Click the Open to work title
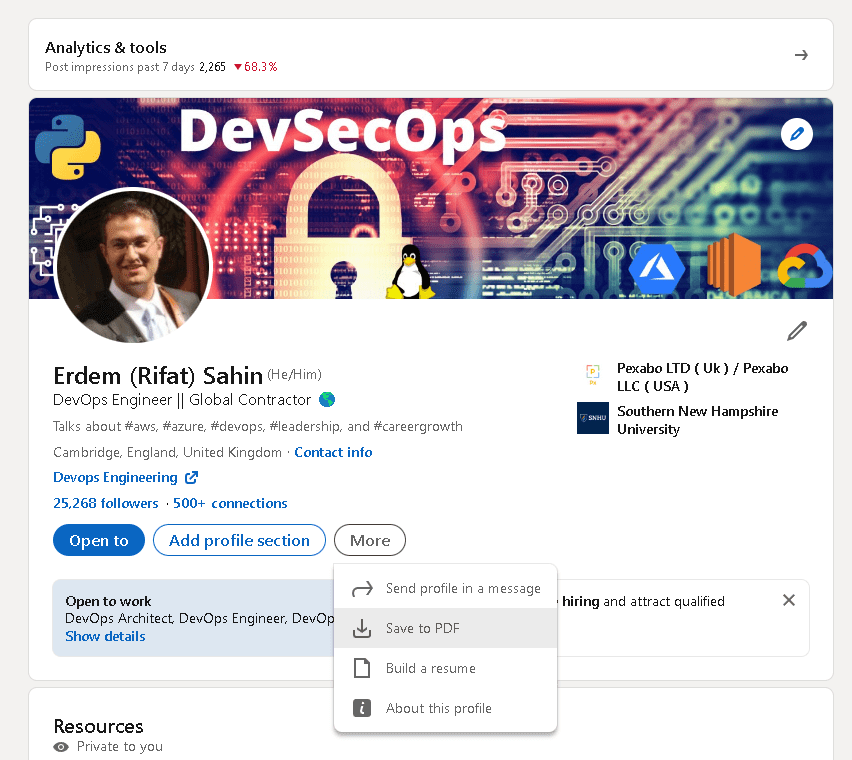Screen dimensions: 852x760 tap(108, 601)
